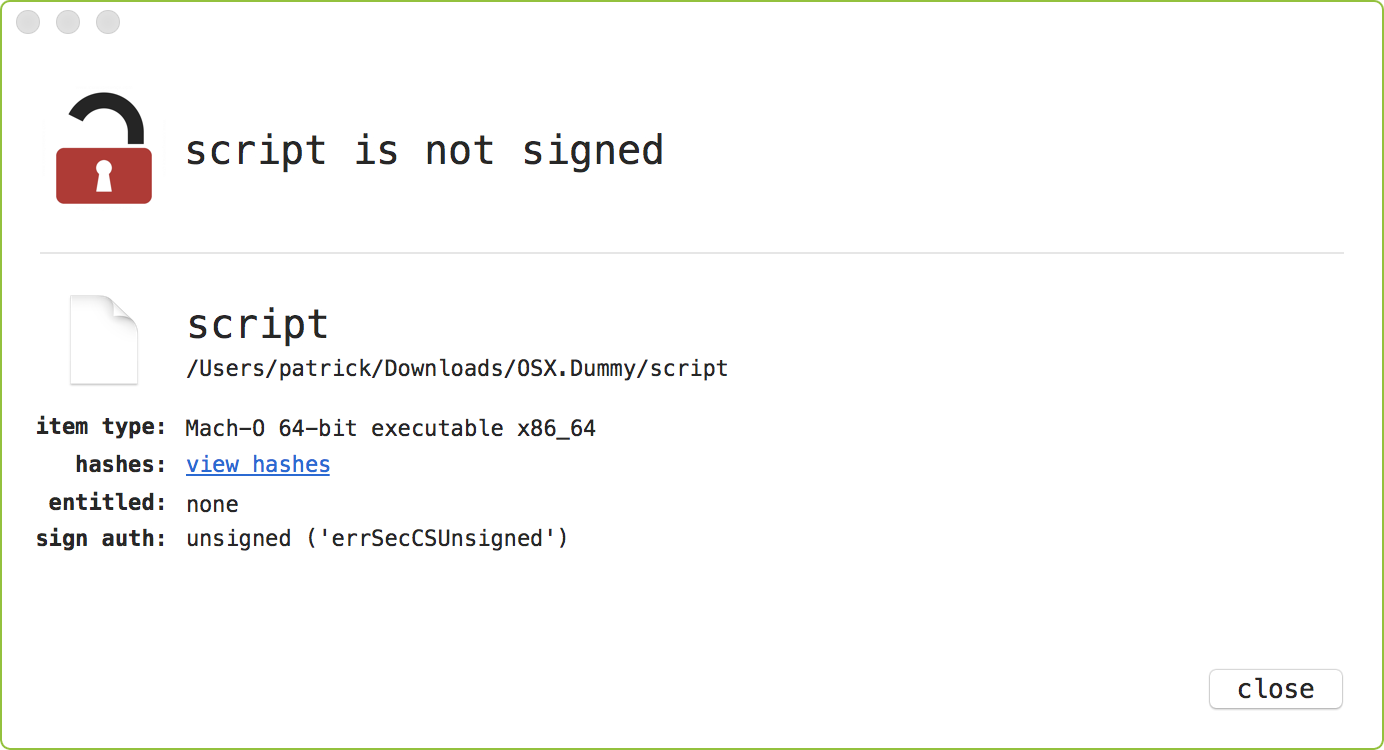The height and width of the screenshot is (750, 1384).
Task: Click the "hashes:" label
Action: pyautogui.click(x=120, y=465)
